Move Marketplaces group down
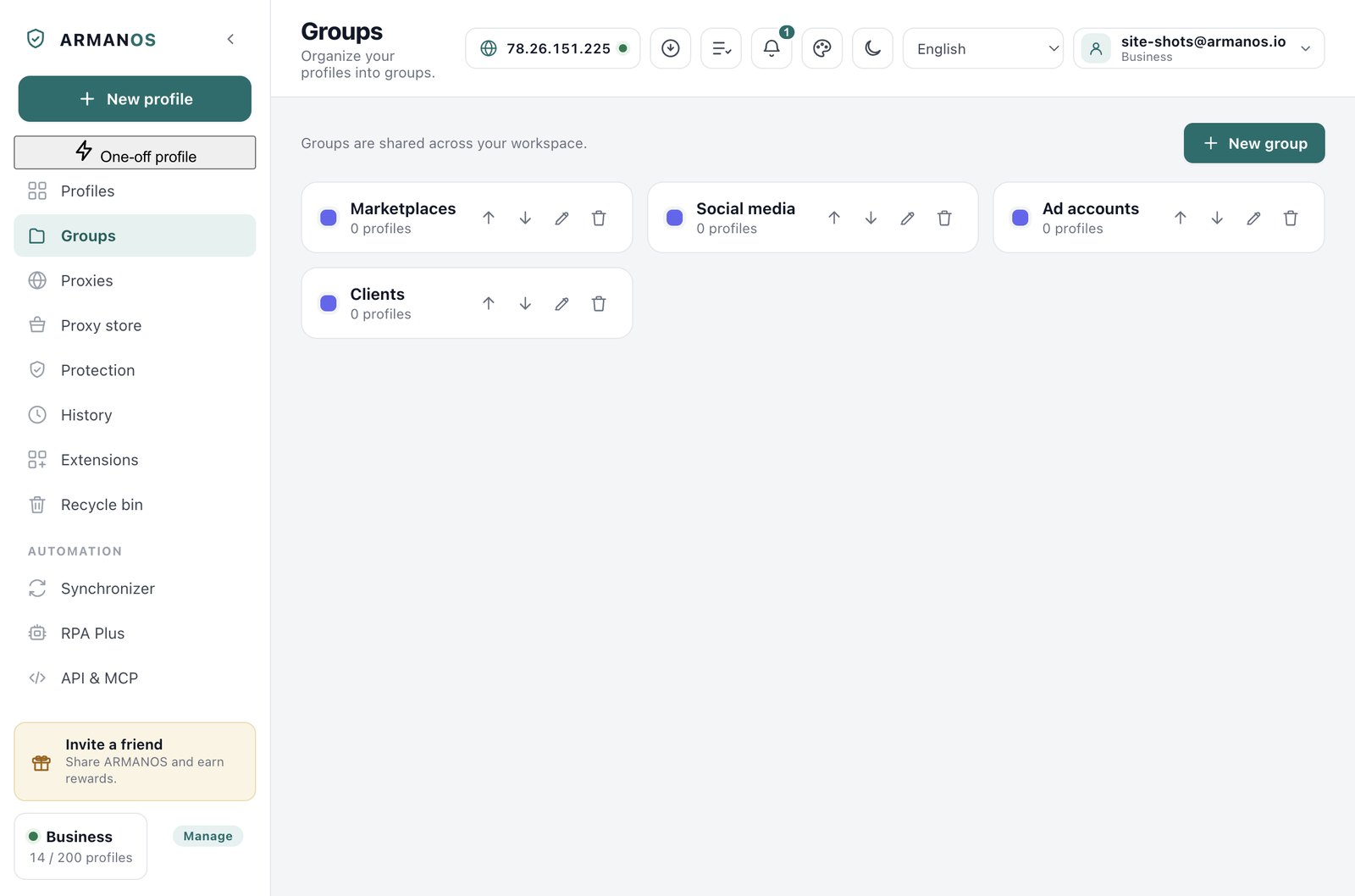Image resolution: width=1355 pixels, height=896 pixels. [525, 218]
